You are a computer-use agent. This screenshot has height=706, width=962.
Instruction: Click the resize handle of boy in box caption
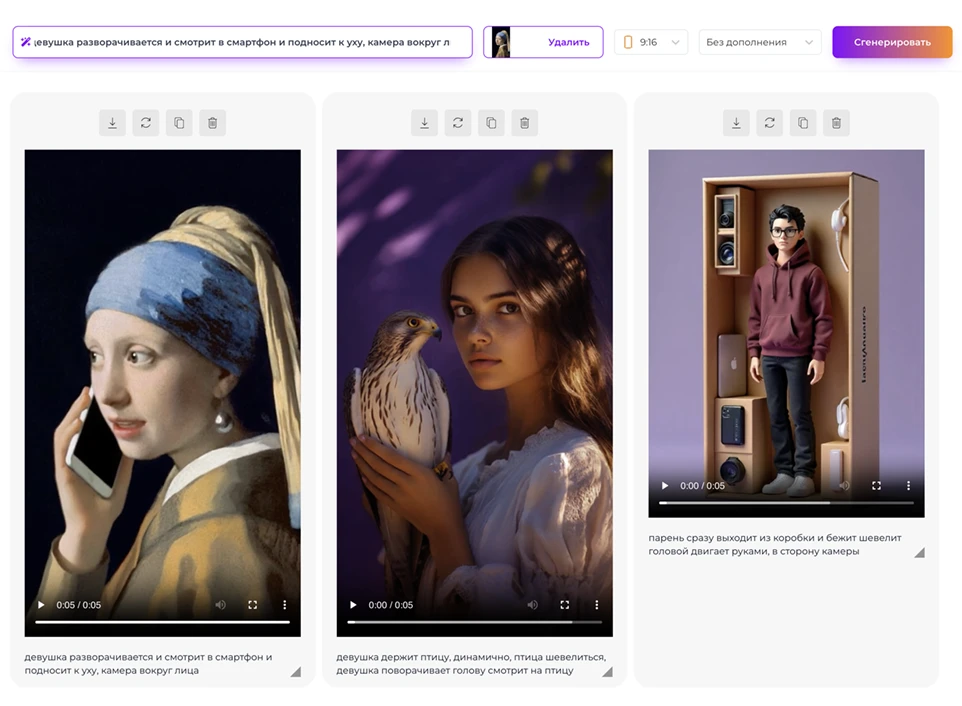(x=919, y=553)
